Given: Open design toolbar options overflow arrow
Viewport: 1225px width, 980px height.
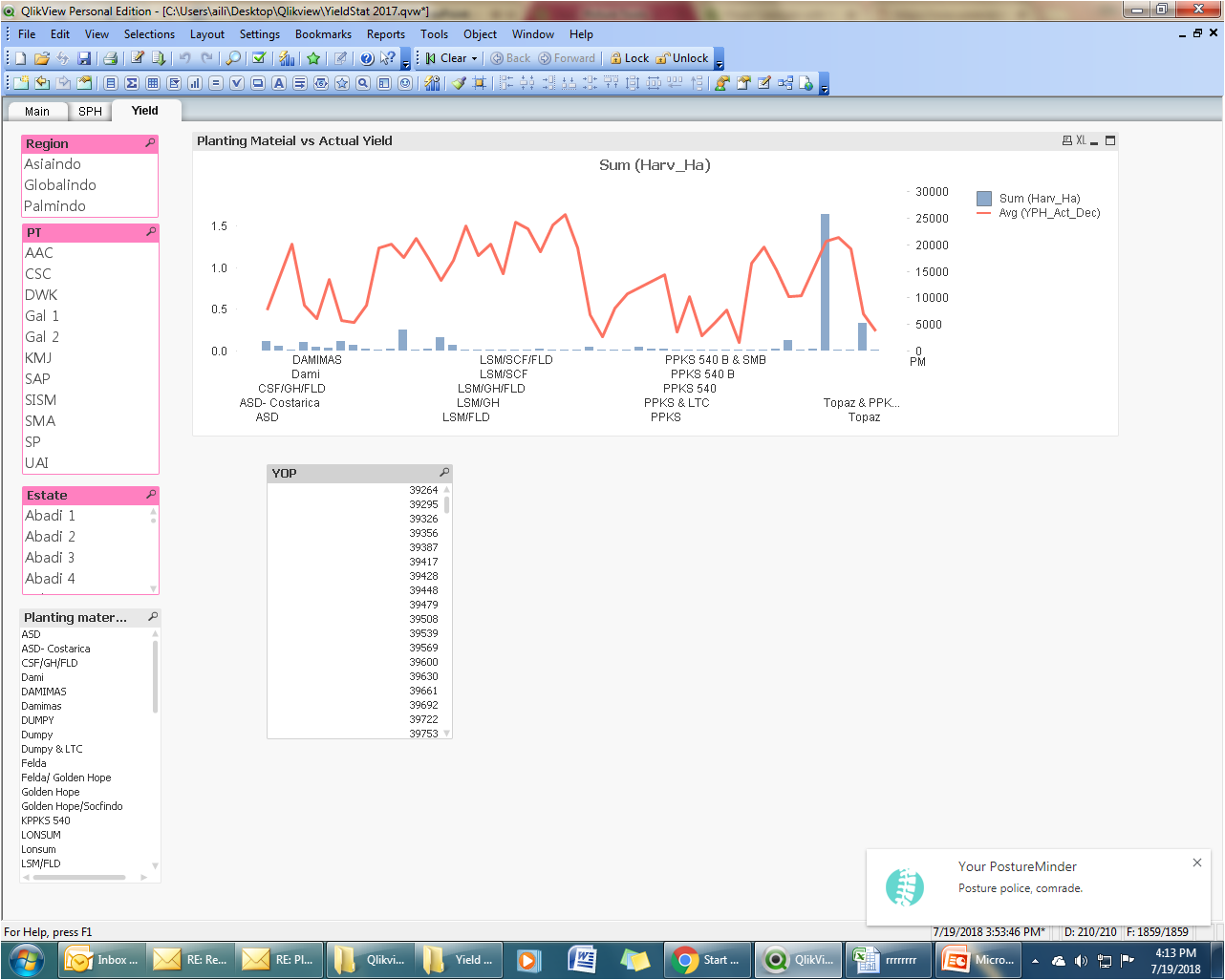Looking at the screenshot, I should [x=824, y=84].
